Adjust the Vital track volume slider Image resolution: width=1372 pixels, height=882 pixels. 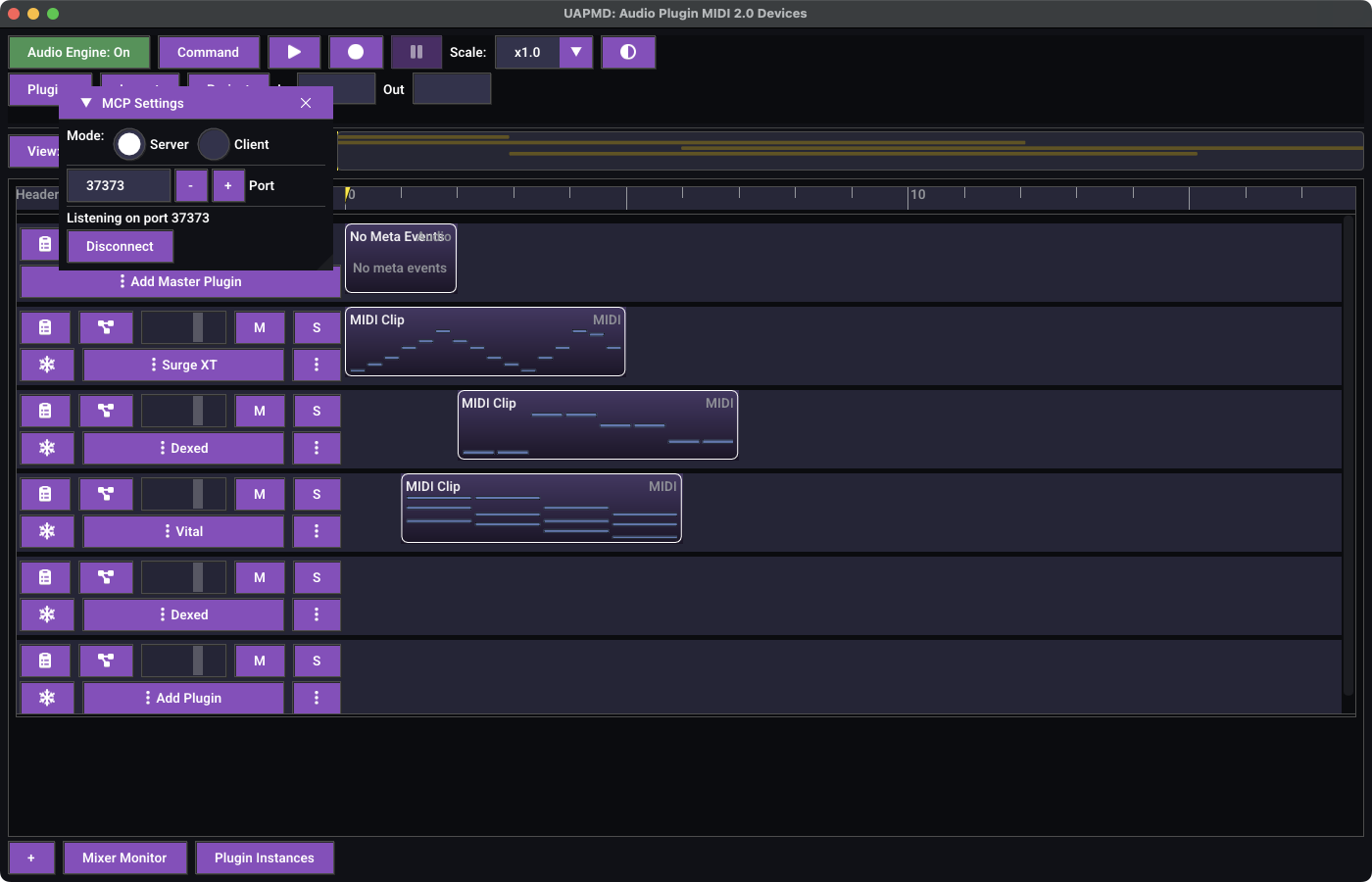(183, 494)
